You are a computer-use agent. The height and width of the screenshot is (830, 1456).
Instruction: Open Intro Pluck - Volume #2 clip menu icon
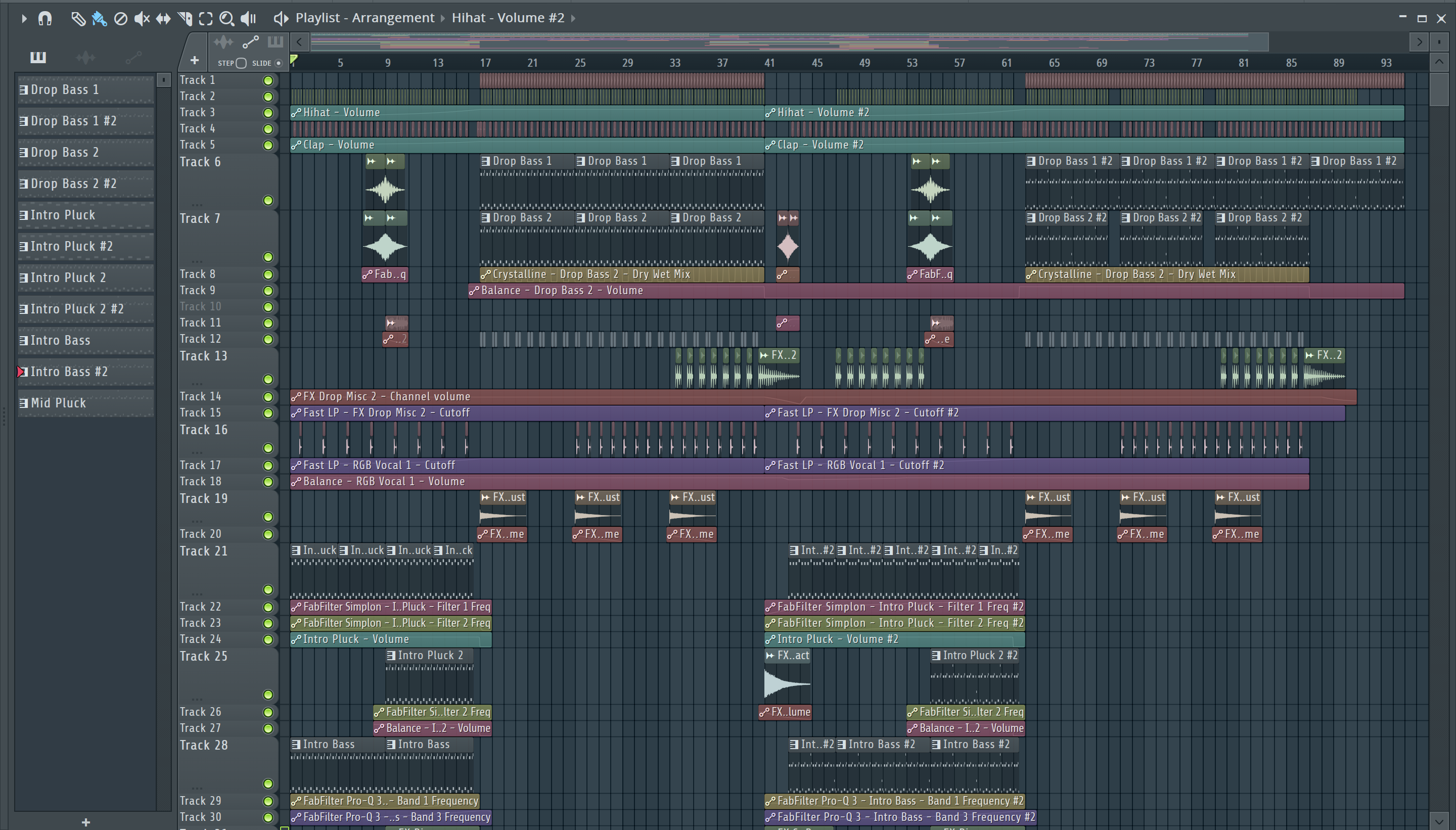(x=770, y=639)
